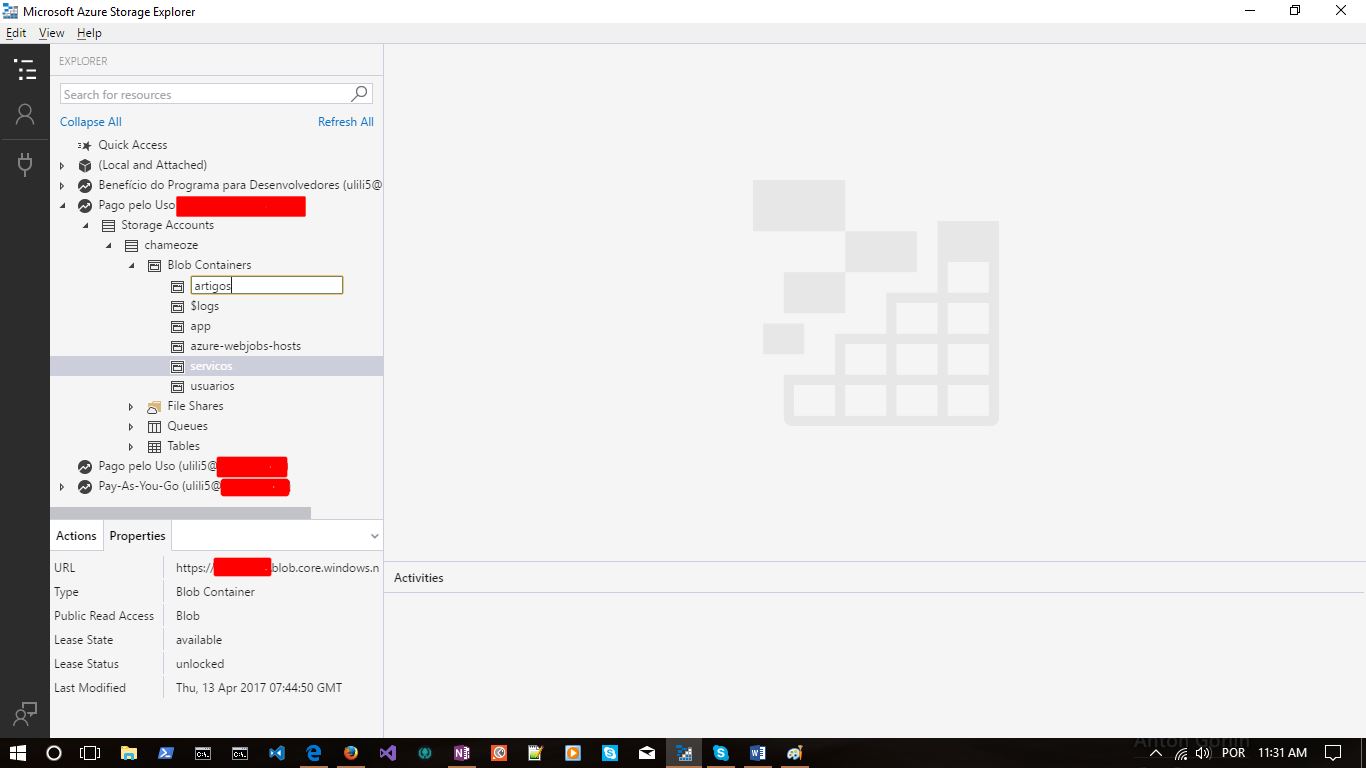Collapse the chameoze storage account
Image resolution: width=1366 pixels, height=768 pixels.
click(108, 245)
